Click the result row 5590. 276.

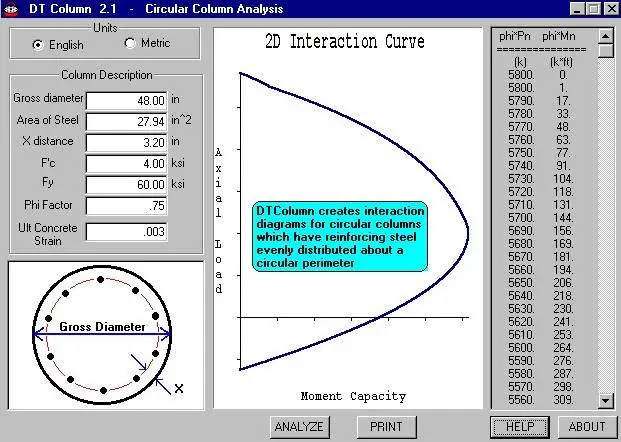tap(541, 361)
